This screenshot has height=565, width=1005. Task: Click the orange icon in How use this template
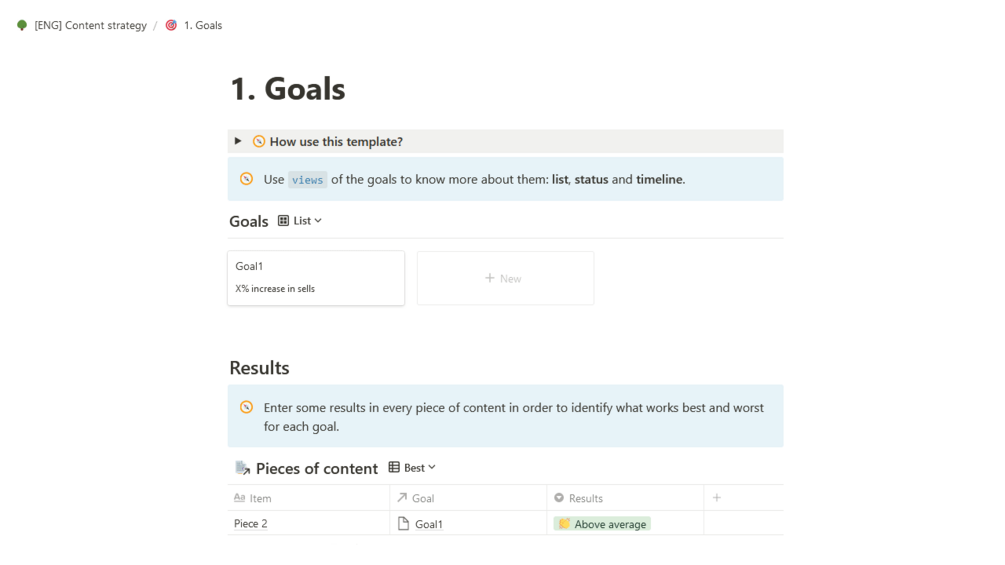click(259, 142)
